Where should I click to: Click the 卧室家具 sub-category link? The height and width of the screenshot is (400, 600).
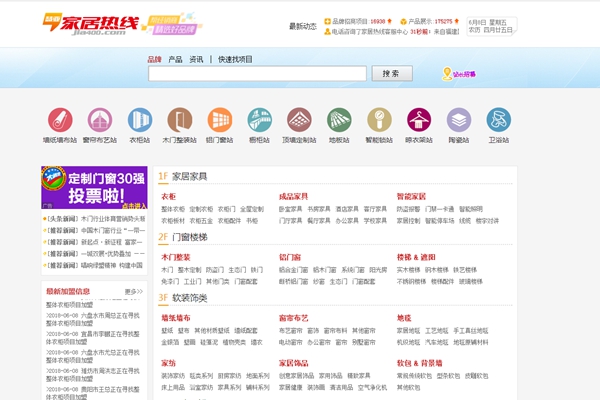291,209
